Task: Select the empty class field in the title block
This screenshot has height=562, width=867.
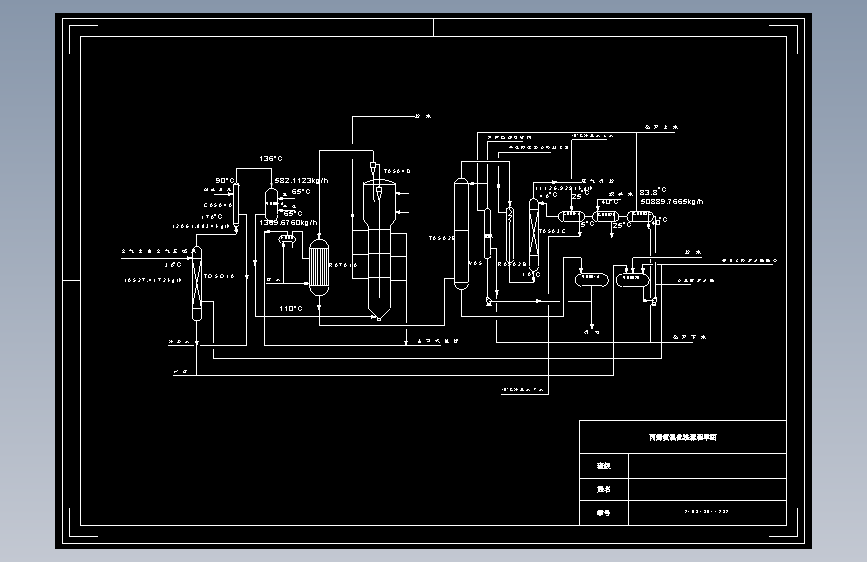Action: pyautogui.click(x=707, y=466)
